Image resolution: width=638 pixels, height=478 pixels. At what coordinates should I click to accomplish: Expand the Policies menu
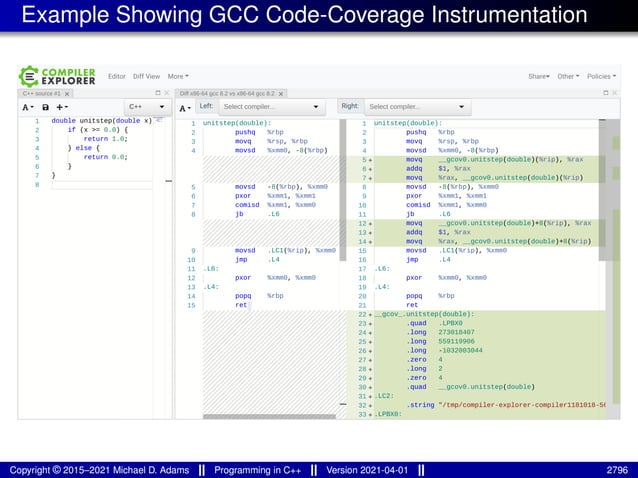[601, 76]
